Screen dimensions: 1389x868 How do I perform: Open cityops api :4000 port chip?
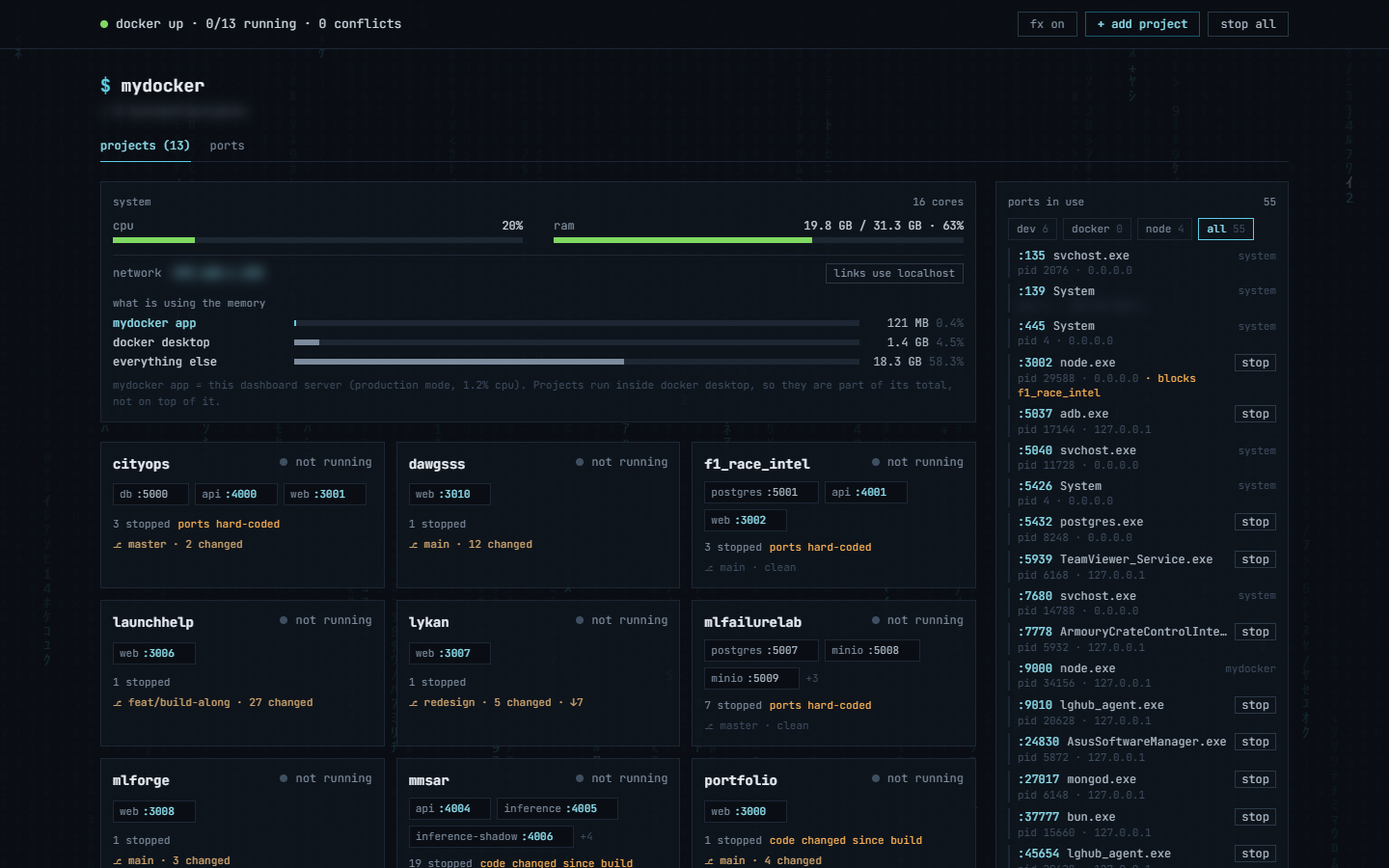236,494
